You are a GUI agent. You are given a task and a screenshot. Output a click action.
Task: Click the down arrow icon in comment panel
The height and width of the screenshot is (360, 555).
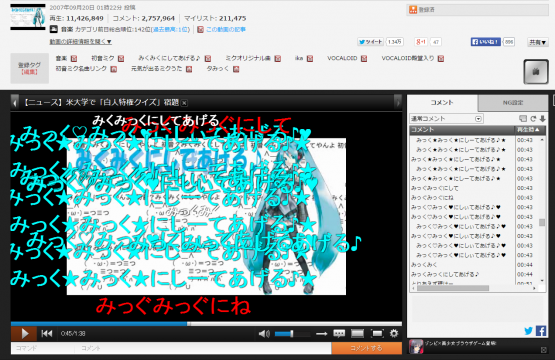tap(542, 119)
